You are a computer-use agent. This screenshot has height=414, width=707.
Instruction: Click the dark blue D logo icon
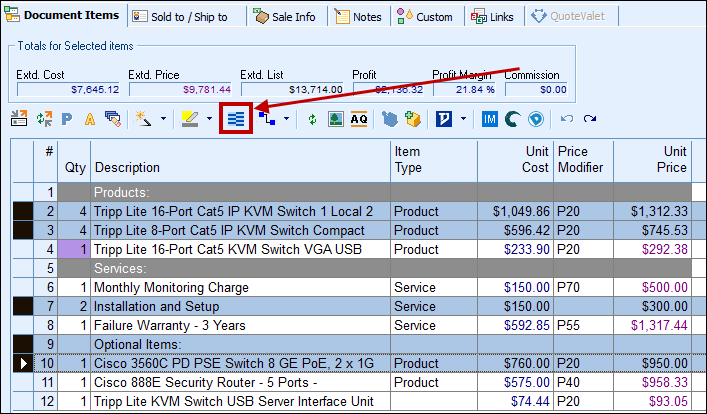pos(444,119)
